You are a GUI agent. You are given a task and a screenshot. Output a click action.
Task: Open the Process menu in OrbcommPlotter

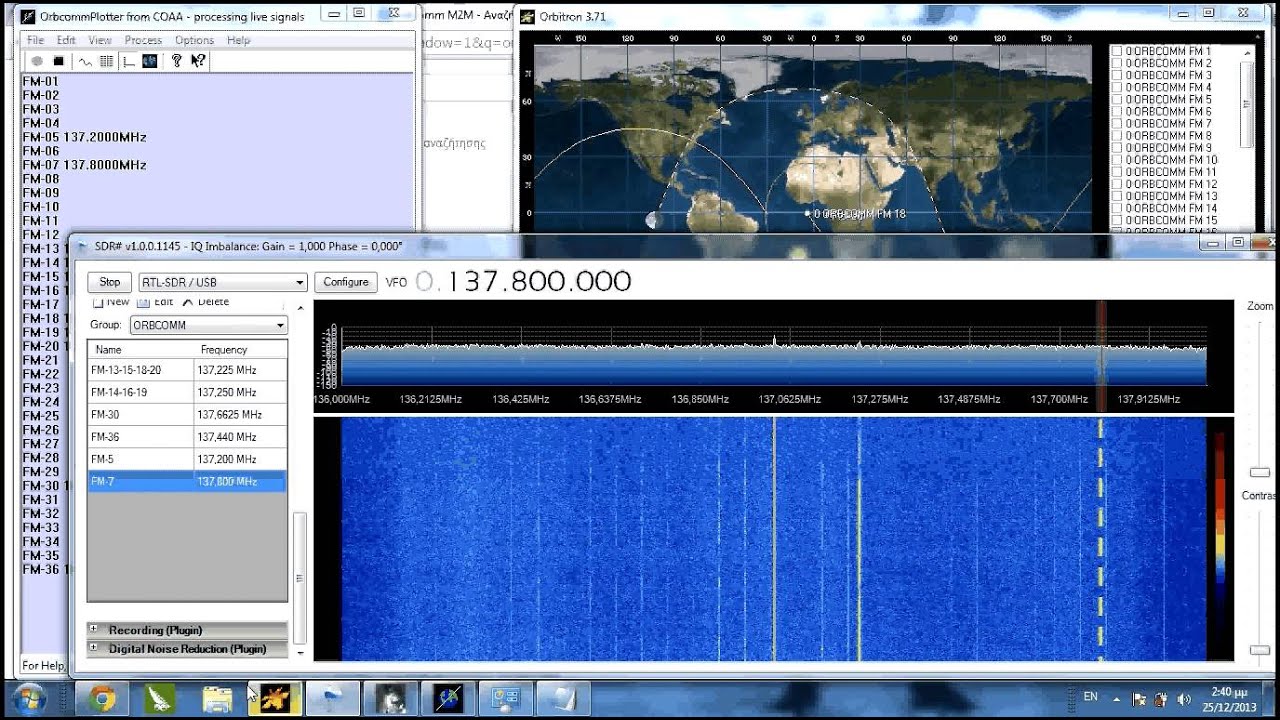143,40
